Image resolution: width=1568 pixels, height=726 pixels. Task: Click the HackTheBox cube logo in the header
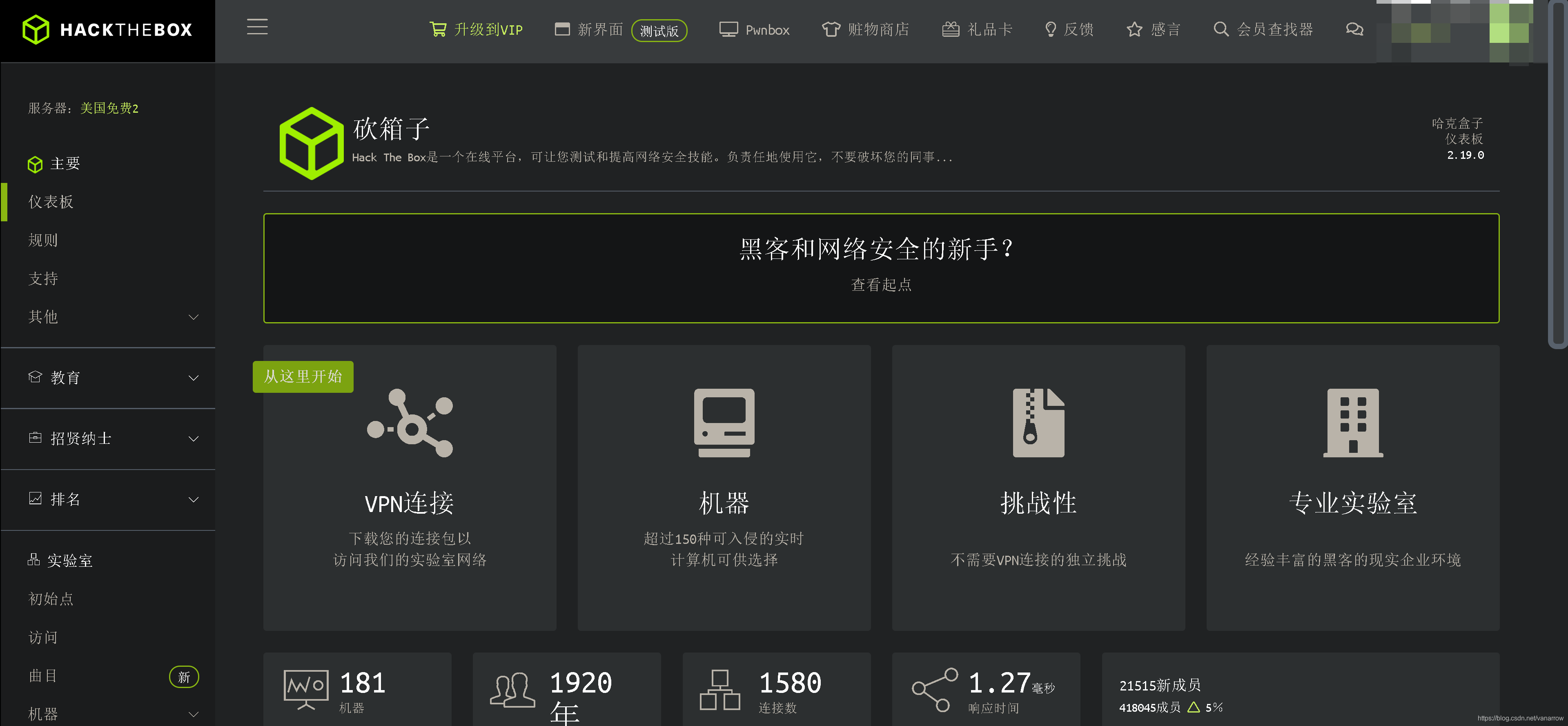coord(35,29)
